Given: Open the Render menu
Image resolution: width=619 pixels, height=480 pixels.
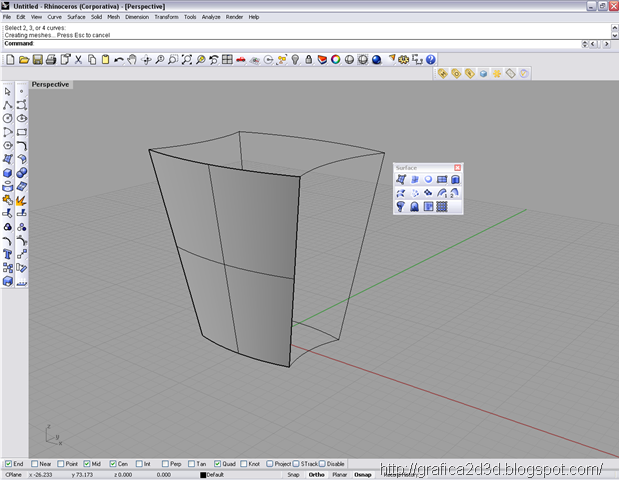Looking at the screenshot, I should (234, 17).
